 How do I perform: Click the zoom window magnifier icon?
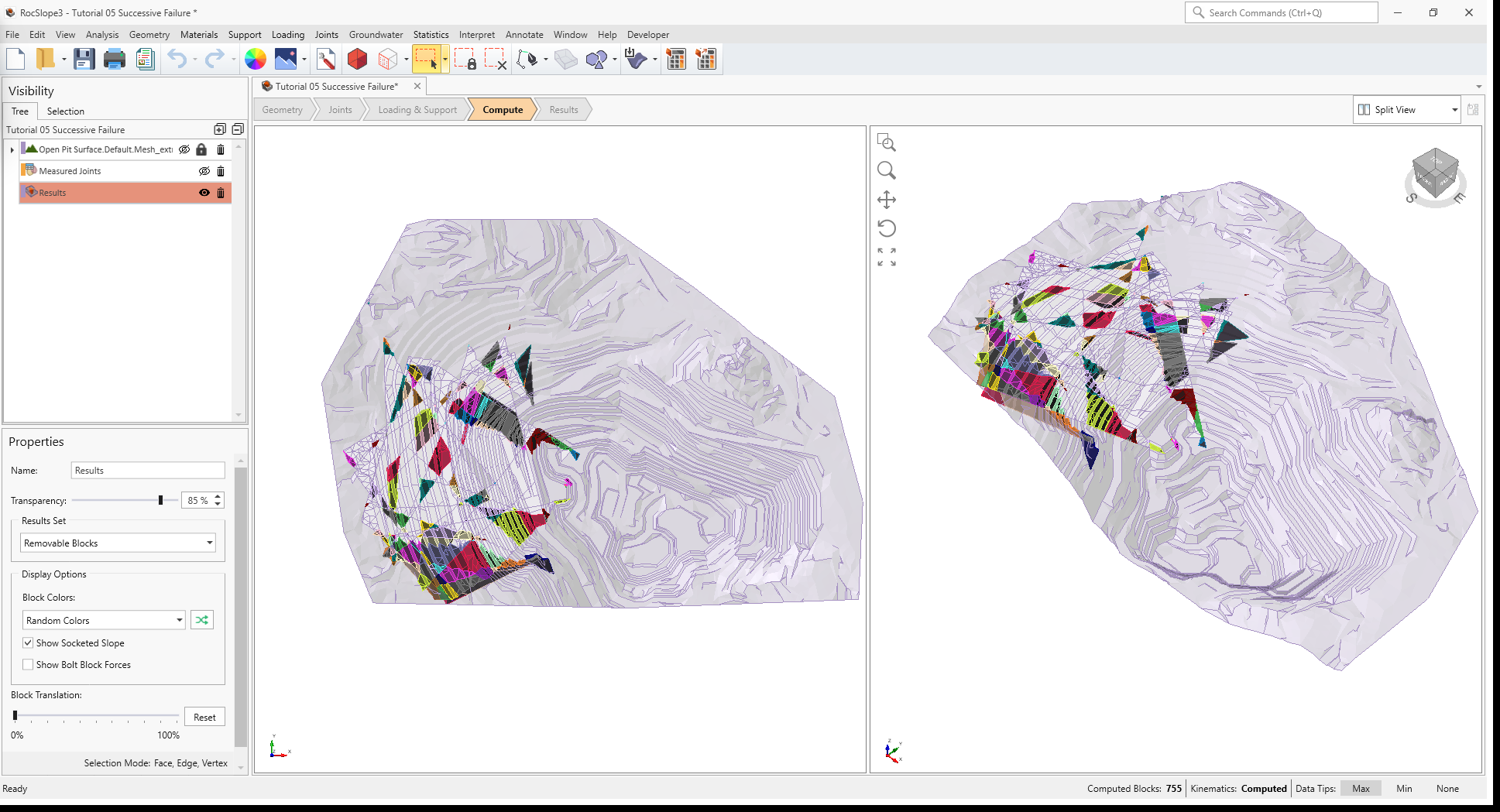tap(887, 142)
